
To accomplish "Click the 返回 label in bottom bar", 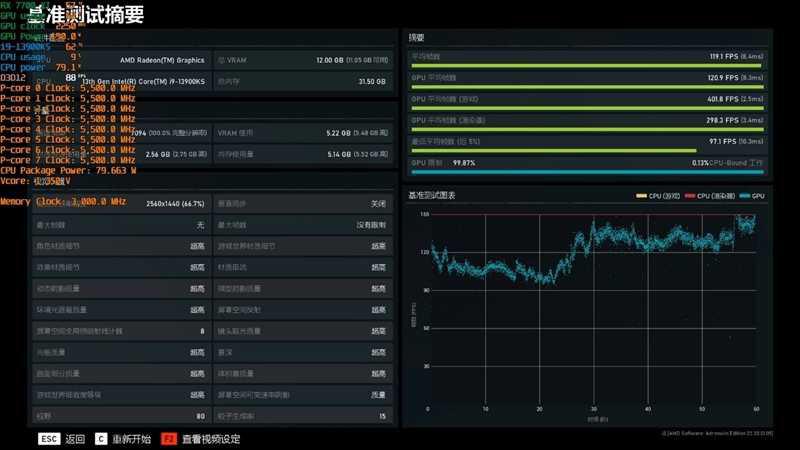I will pyautogui.click(x=75, y=439).
